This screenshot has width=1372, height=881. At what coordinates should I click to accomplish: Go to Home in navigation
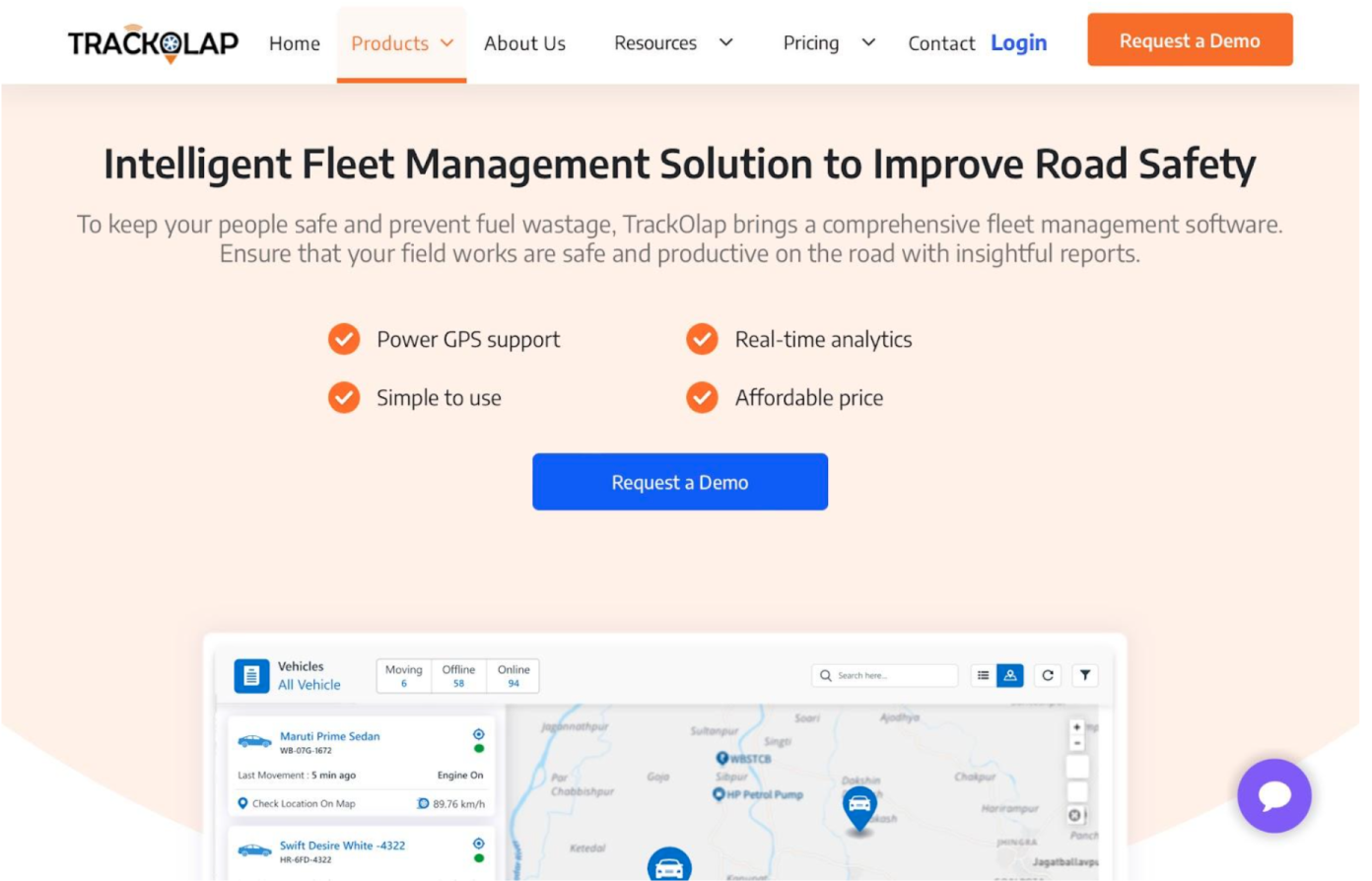(295, 43)
